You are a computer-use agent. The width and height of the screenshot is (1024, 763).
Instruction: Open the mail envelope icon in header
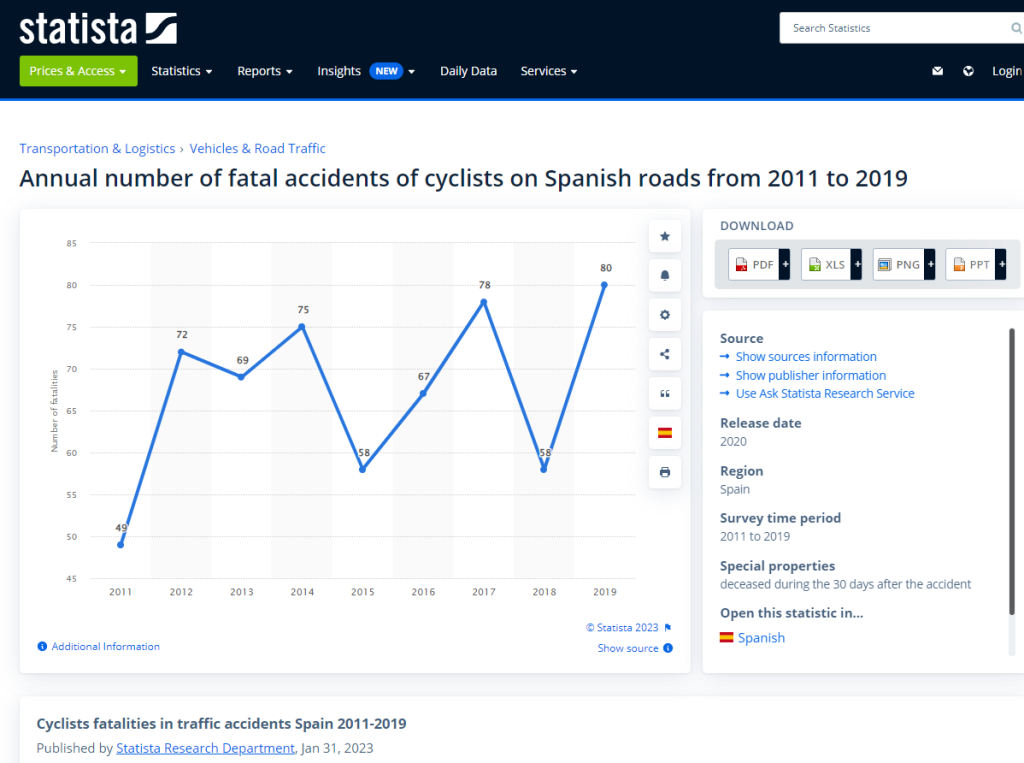937,71
